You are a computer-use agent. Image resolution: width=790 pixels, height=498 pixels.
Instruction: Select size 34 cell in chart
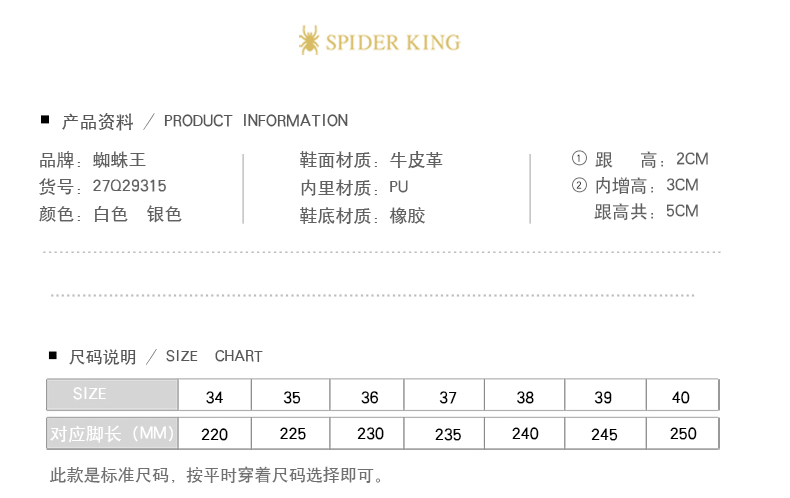214,396
